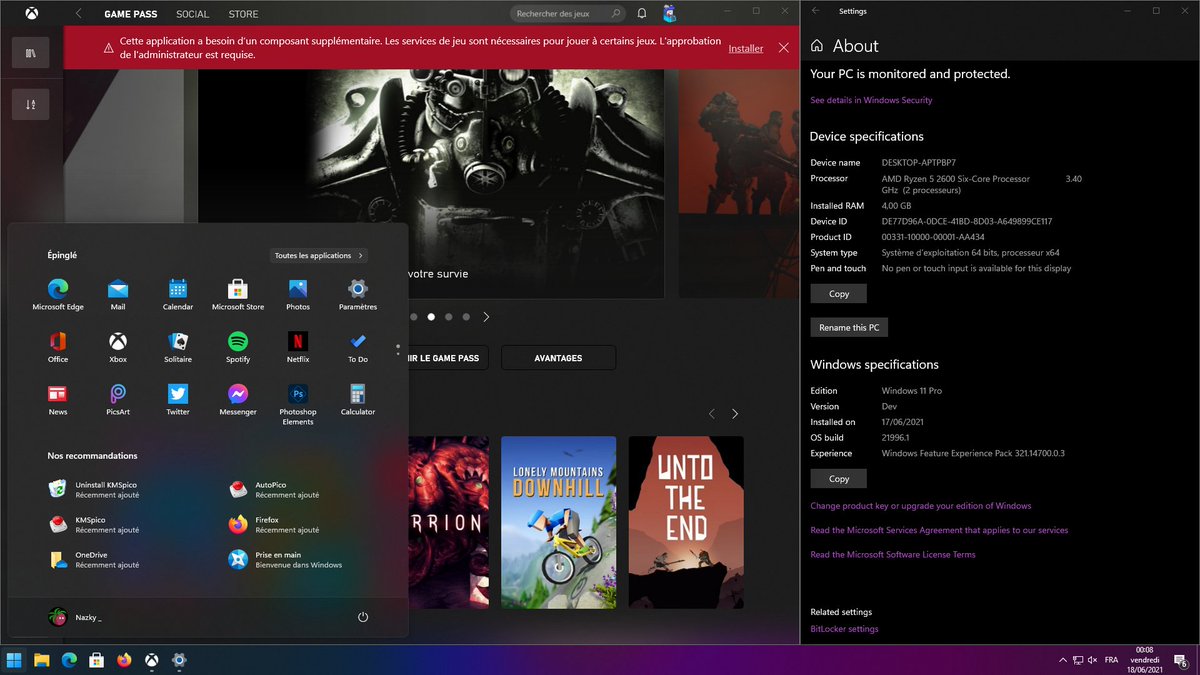Open Microsoft Edge from pinned apps

(x=58, y=295)
